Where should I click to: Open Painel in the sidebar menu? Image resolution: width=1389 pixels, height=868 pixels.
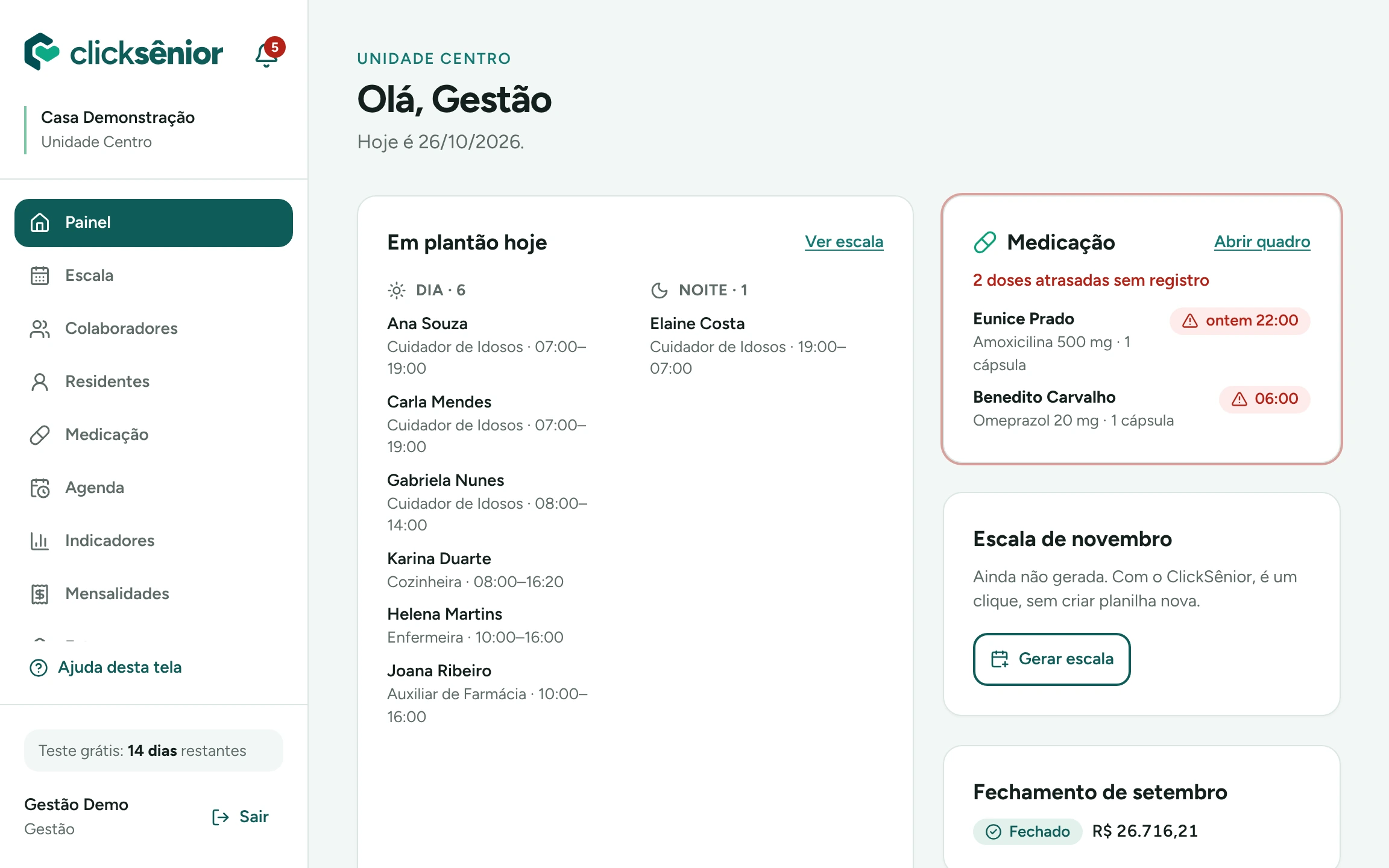pyautogui.click(x=154, y=223)
